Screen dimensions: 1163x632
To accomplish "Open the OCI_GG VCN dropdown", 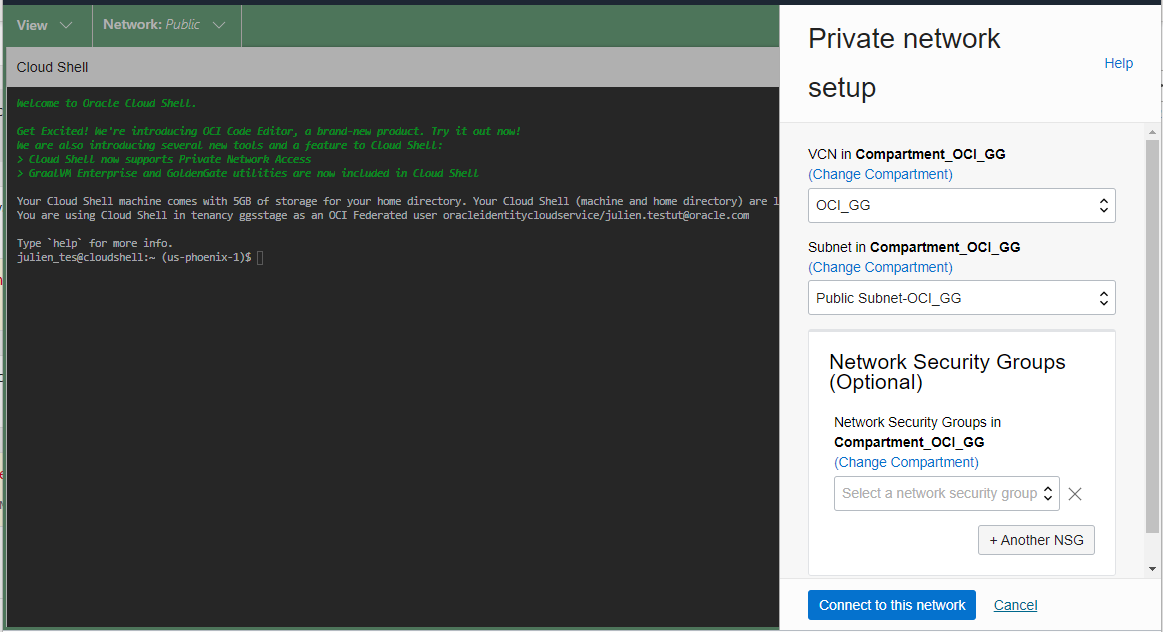I will (x=960, y=205).
